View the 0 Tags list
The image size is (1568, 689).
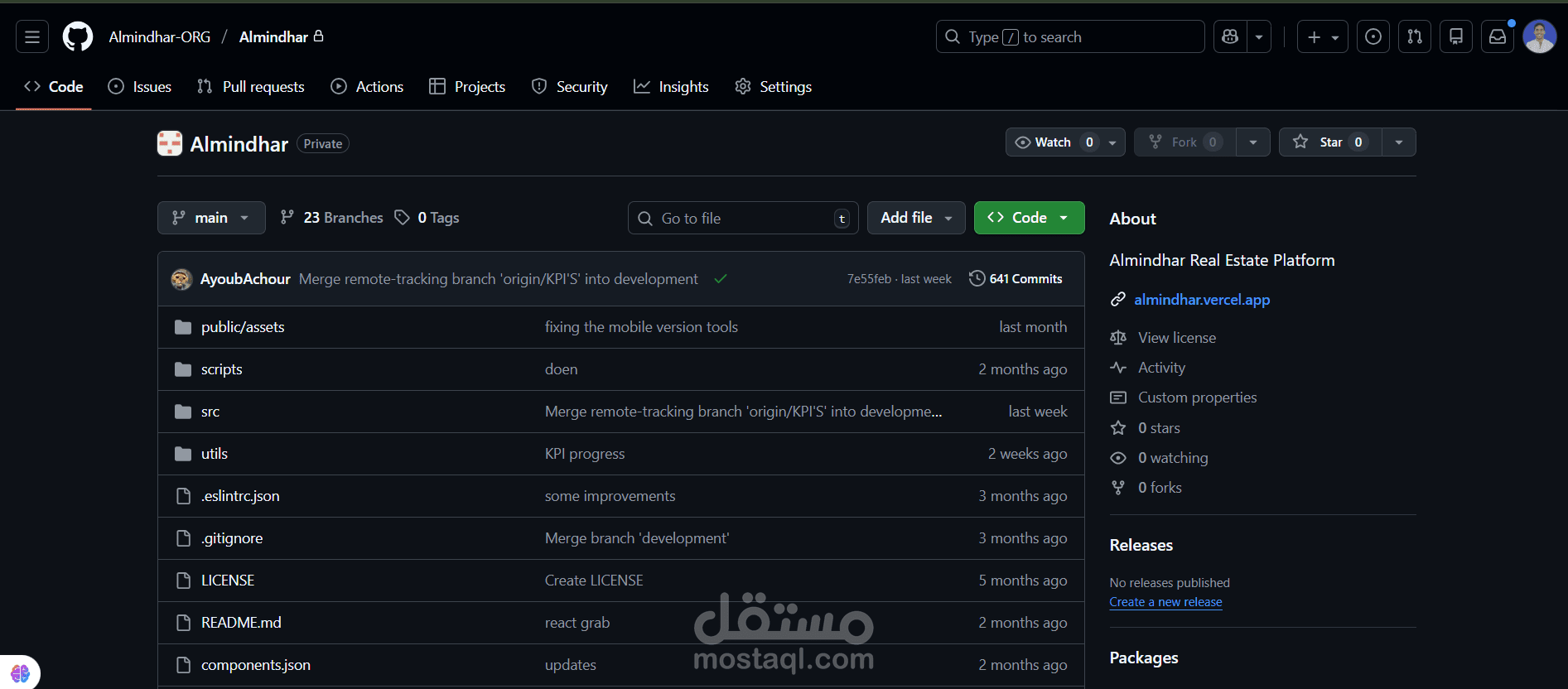click(427, 218)
